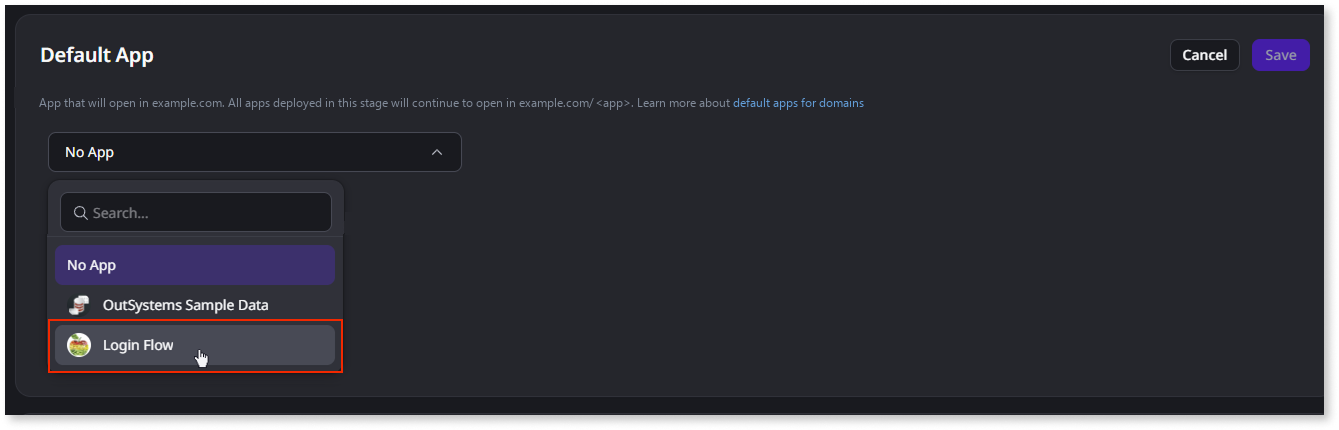Select the No App option in list
This screenshot has height=430, width=1339.
195,265
